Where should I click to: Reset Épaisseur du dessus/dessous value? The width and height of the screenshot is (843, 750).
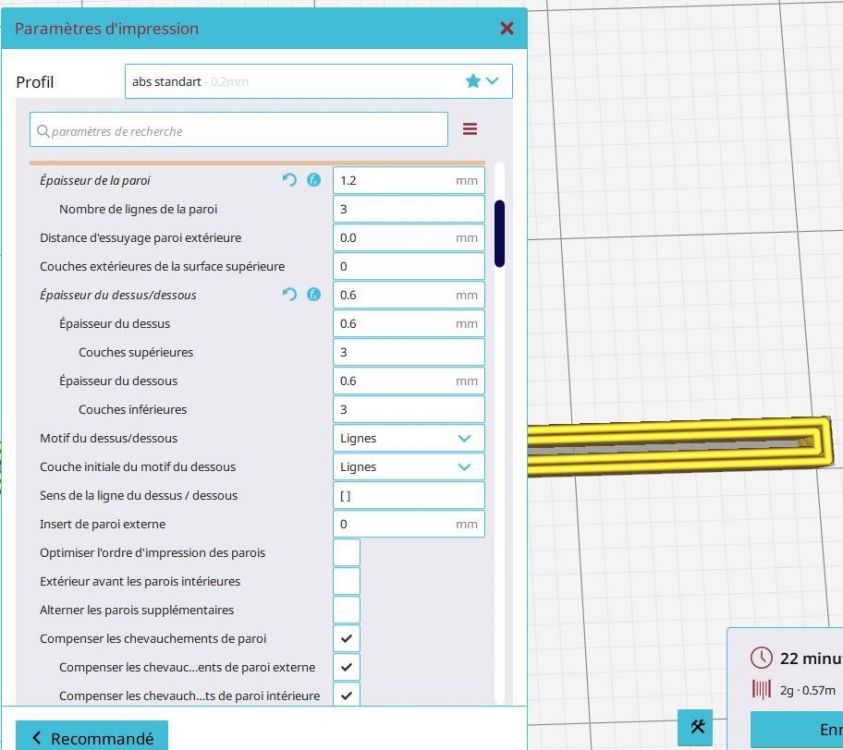click(289, 295)
